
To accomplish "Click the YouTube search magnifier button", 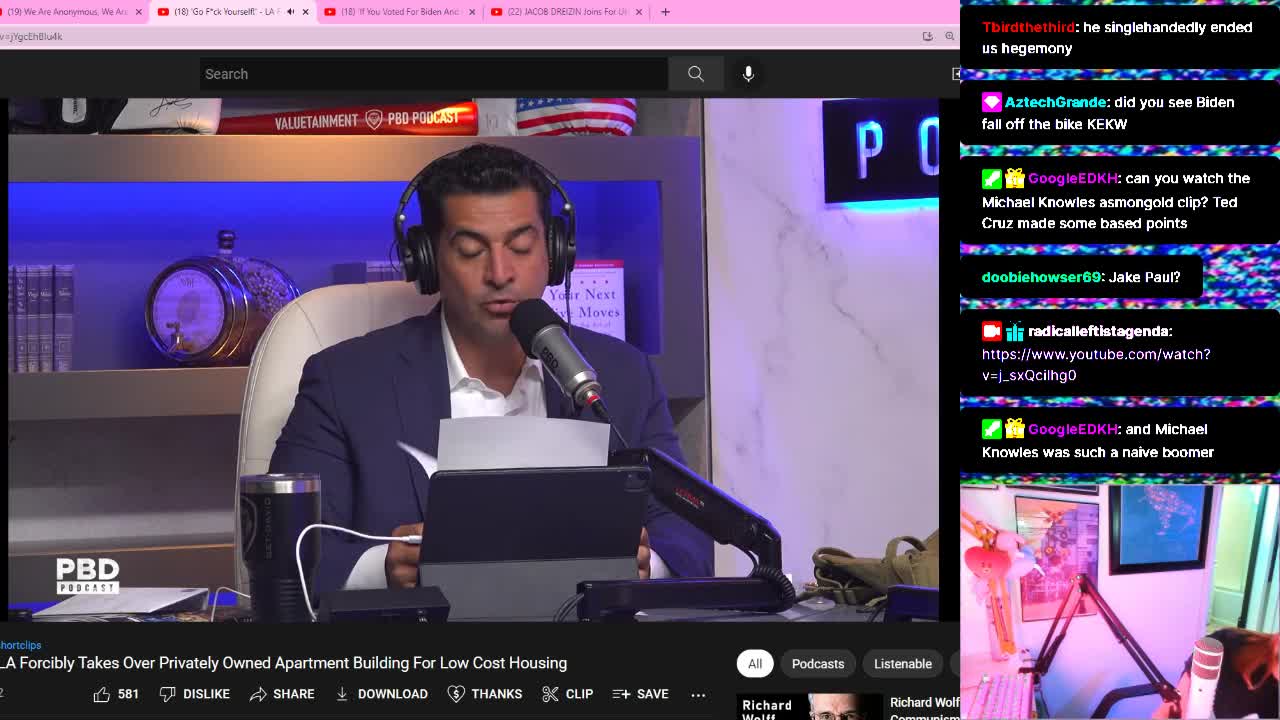I will (696, 74).
